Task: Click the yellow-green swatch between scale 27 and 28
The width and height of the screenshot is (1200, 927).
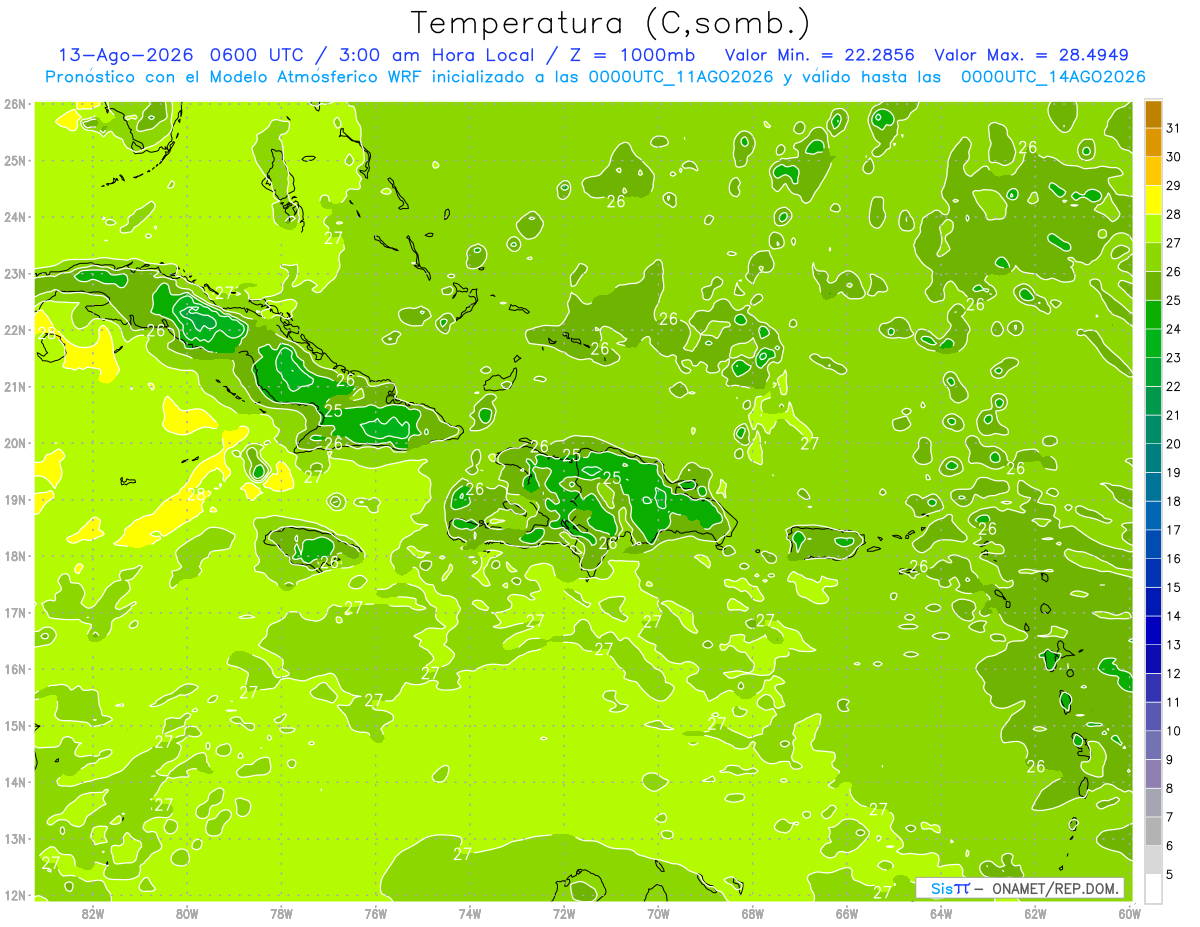Action: click(x=1153, y=229)
